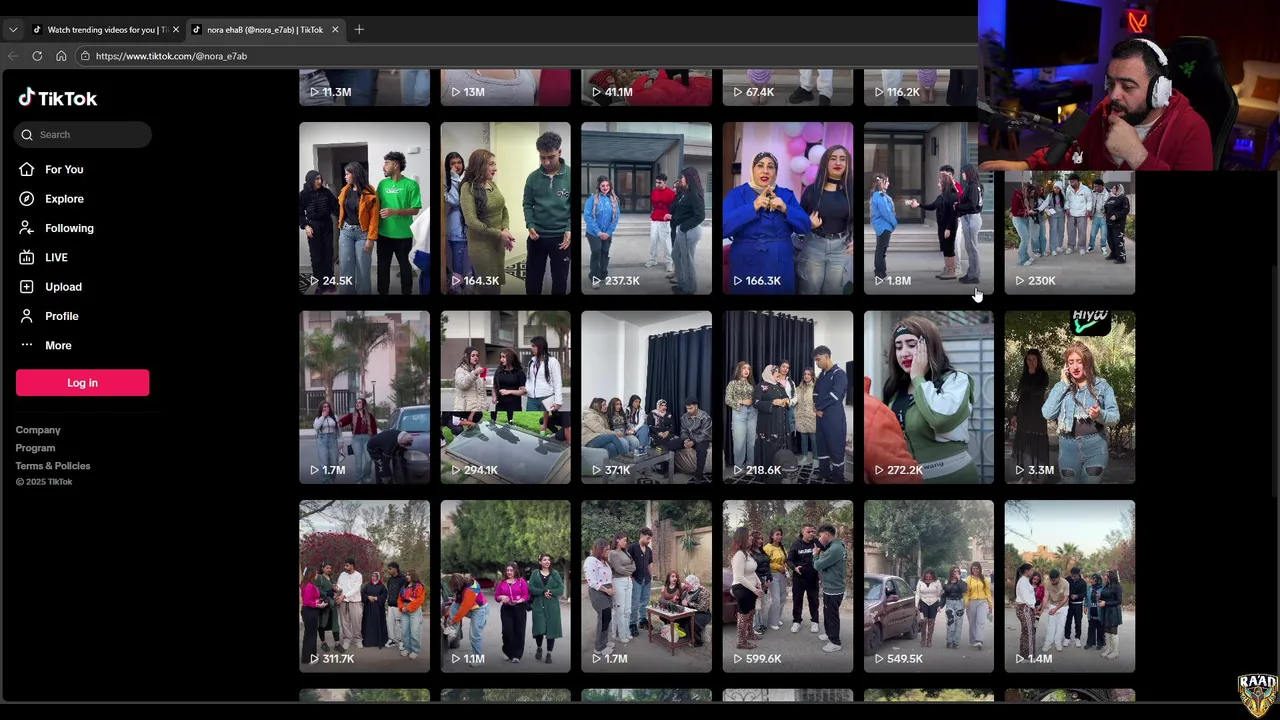This screenshot has height=720, width=1280.
Task: Open Upload page link
Action: [63, 287]
